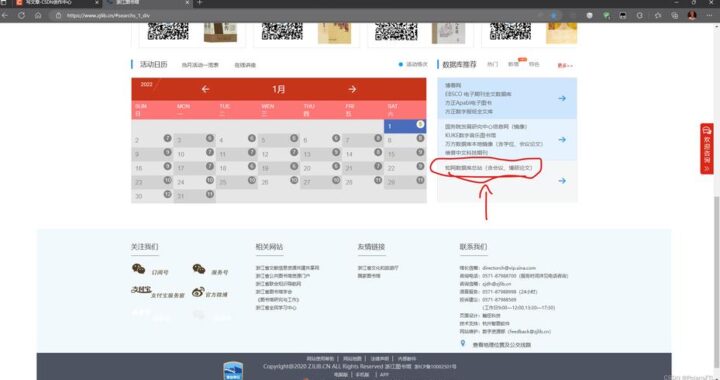The image size is (720, 380).
Task: Open arrow beside 知网数据库总站 row
Action: pos(562,181)
